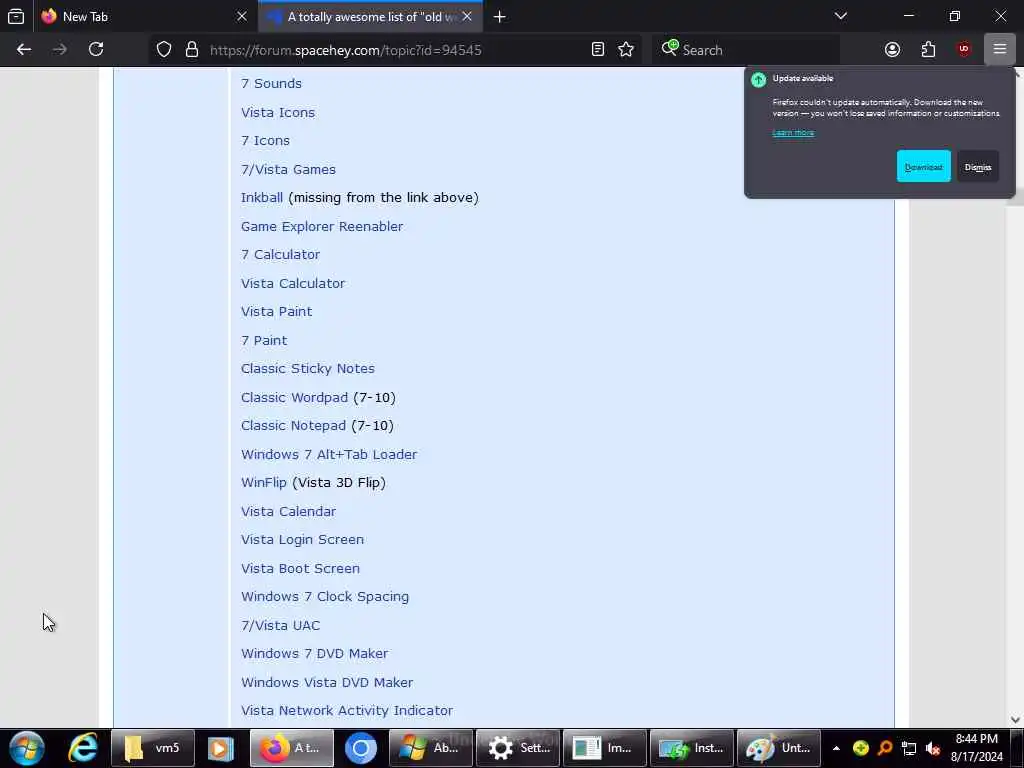The image size is (1024, 768).
Task: Click the Windows Start orb
Action: pos(27,748)
